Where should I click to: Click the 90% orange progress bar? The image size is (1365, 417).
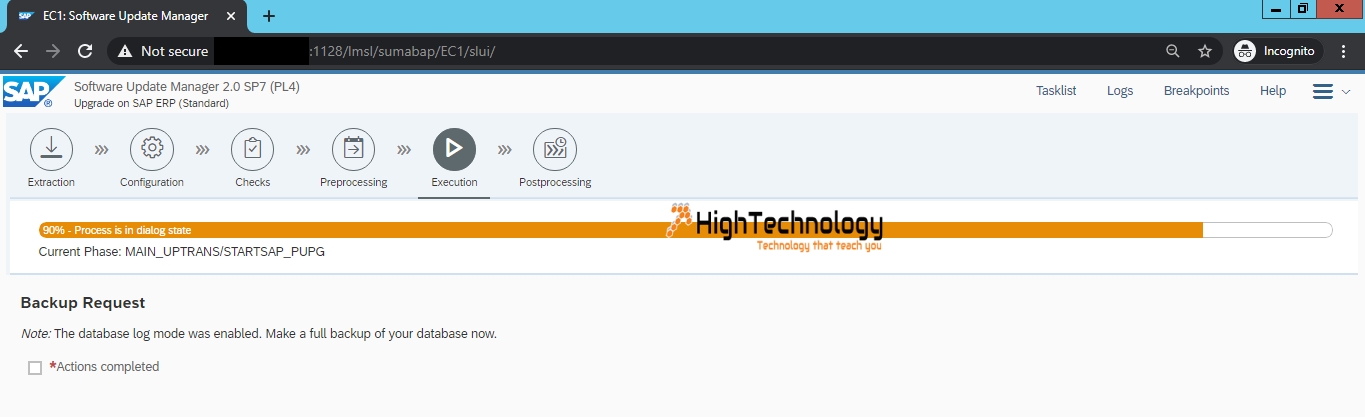(620, 230)
